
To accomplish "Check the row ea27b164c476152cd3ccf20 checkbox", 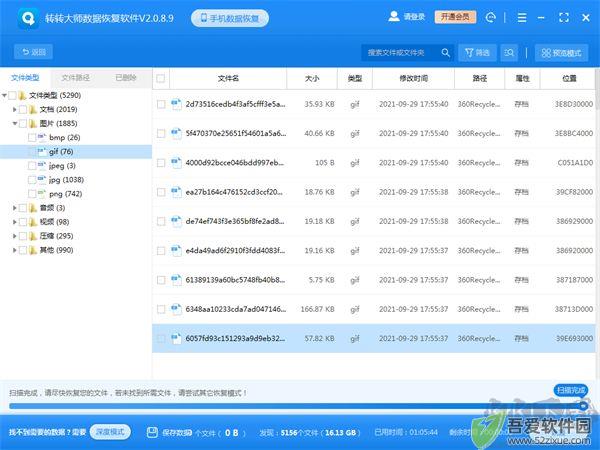I will pyautogui.click(x=161, y=192).
